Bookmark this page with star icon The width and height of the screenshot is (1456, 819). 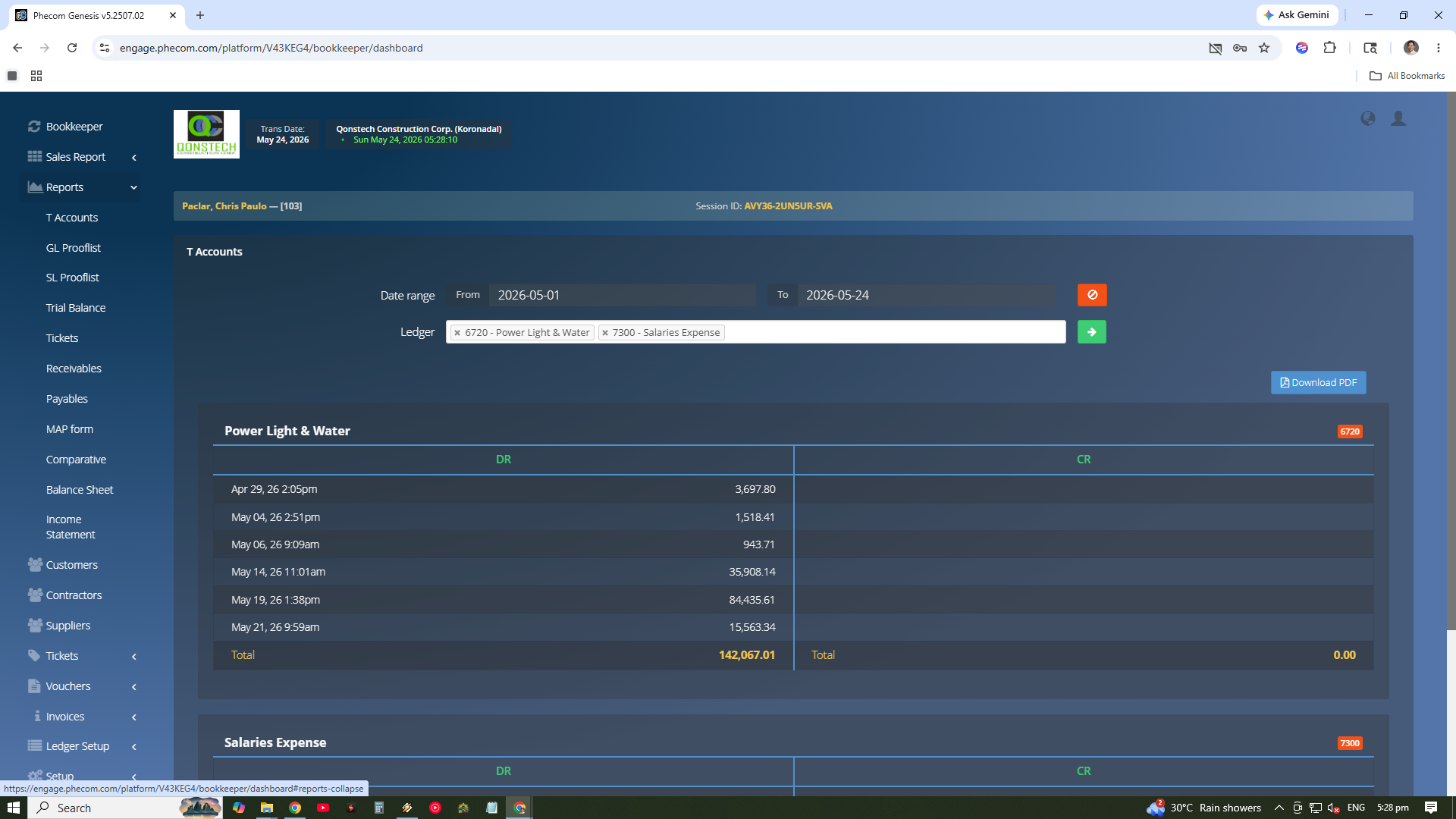click(1264, 48)
